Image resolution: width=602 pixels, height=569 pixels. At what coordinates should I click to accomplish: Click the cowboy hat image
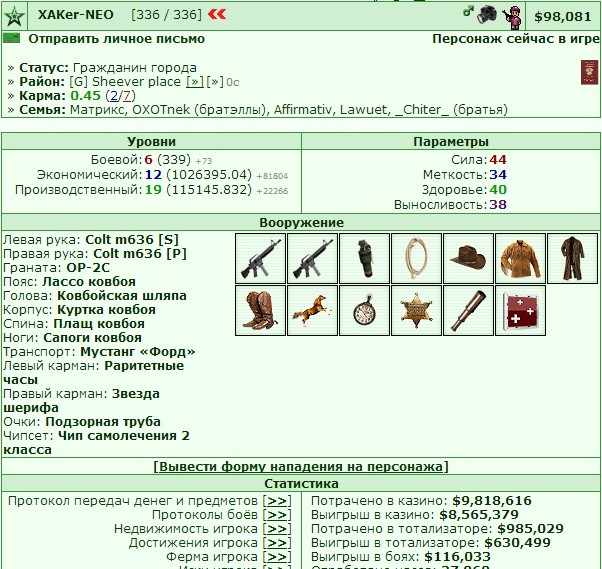[468, 258]
